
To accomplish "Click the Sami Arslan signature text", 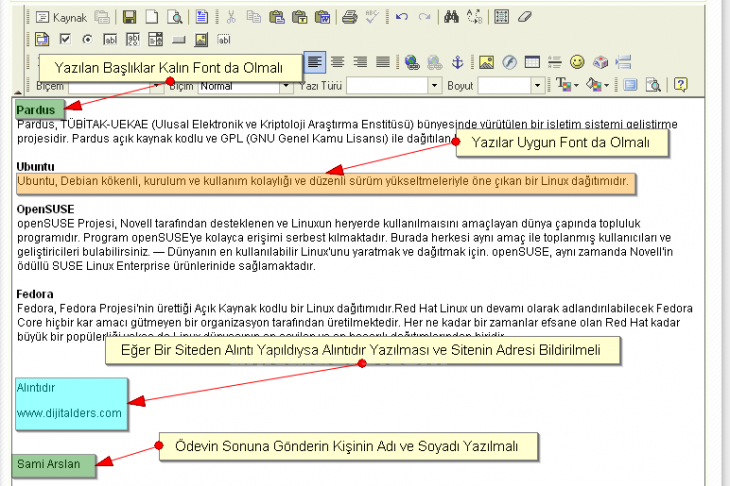I will pos(48,464).
